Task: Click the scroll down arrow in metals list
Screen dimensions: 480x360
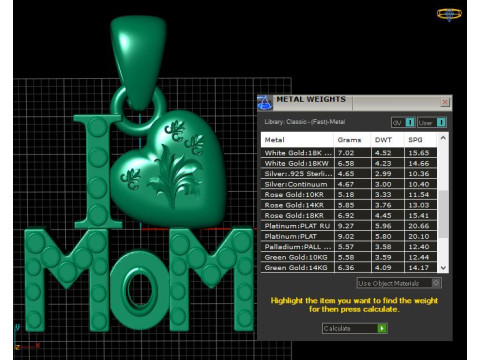Action: [443, 268]
